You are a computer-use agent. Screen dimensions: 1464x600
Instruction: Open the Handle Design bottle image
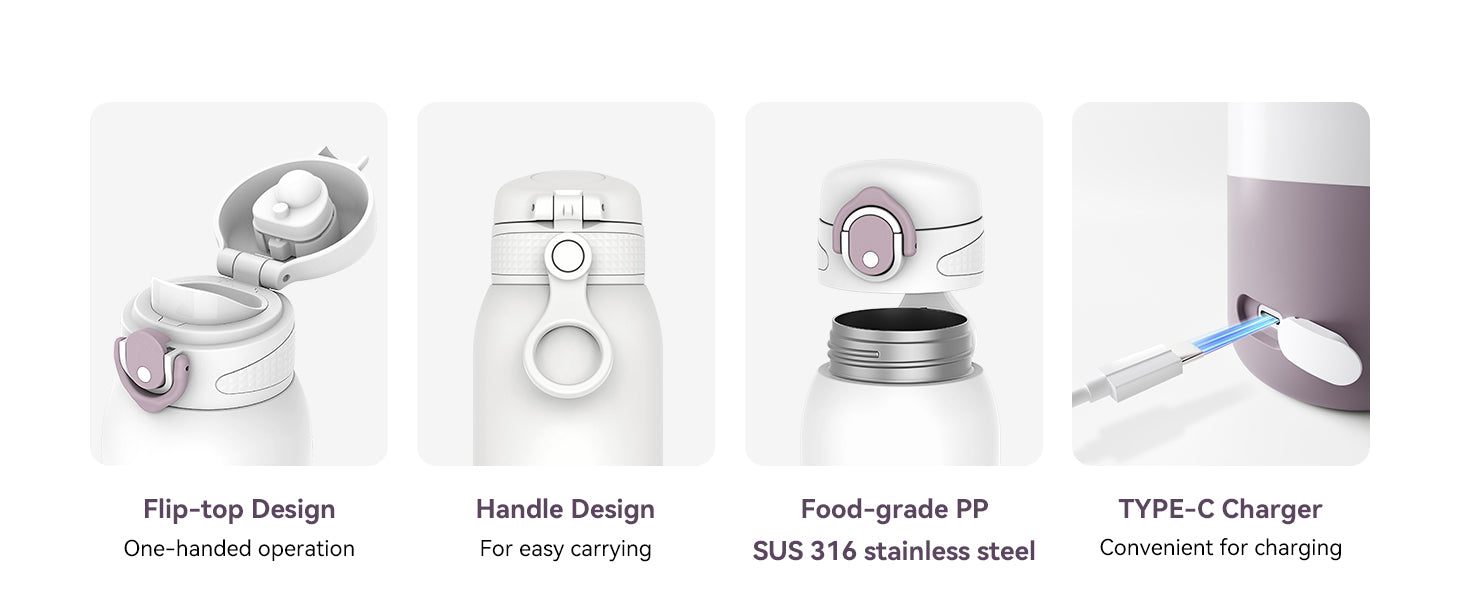point(566,284)
